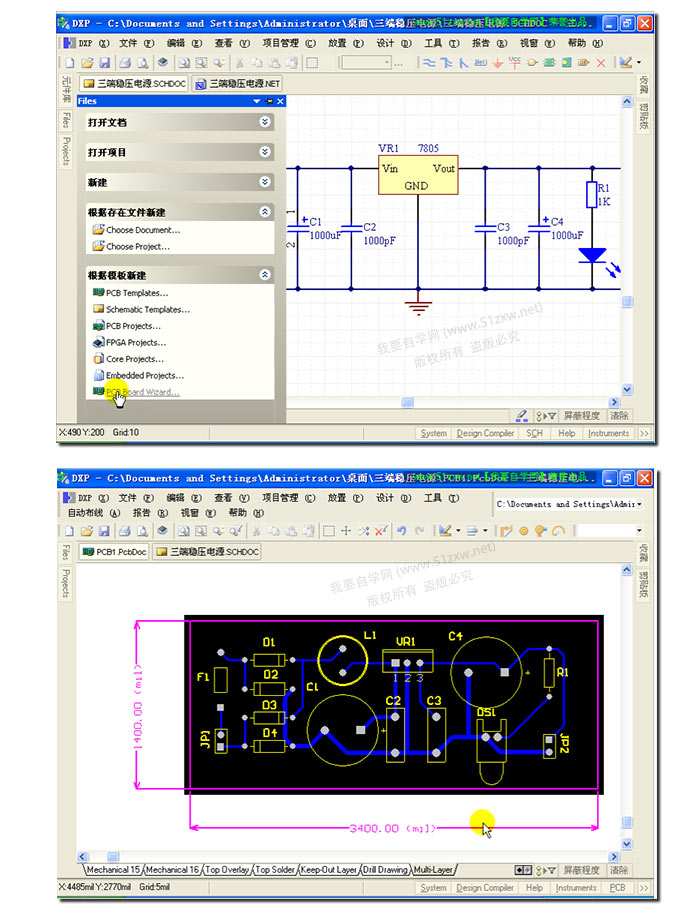This screenshot has width=700, height=919.
Task: Click Print icon in schematic window toolbar
Action: 125,63
